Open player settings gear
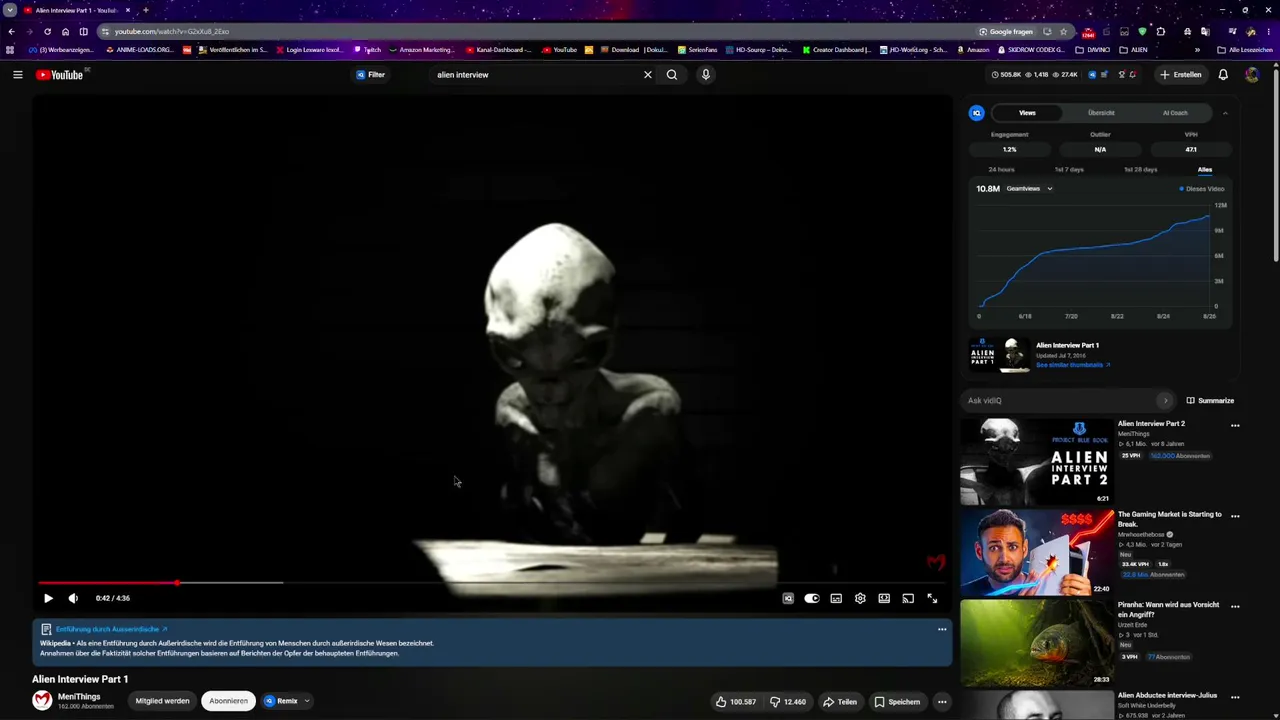The height and width of the screenshot is (720, 1280). tap(860, 598)
